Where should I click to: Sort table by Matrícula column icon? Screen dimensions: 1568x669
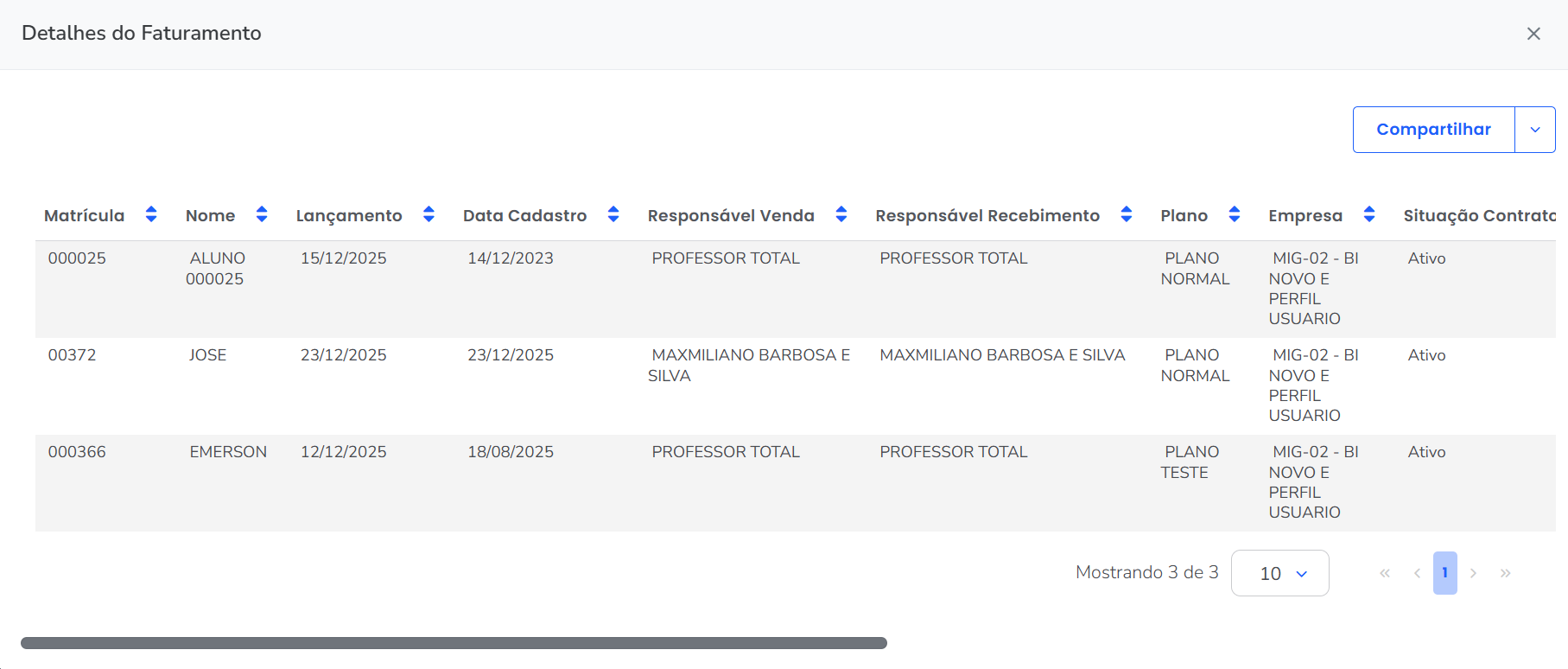tap(151, 214)
